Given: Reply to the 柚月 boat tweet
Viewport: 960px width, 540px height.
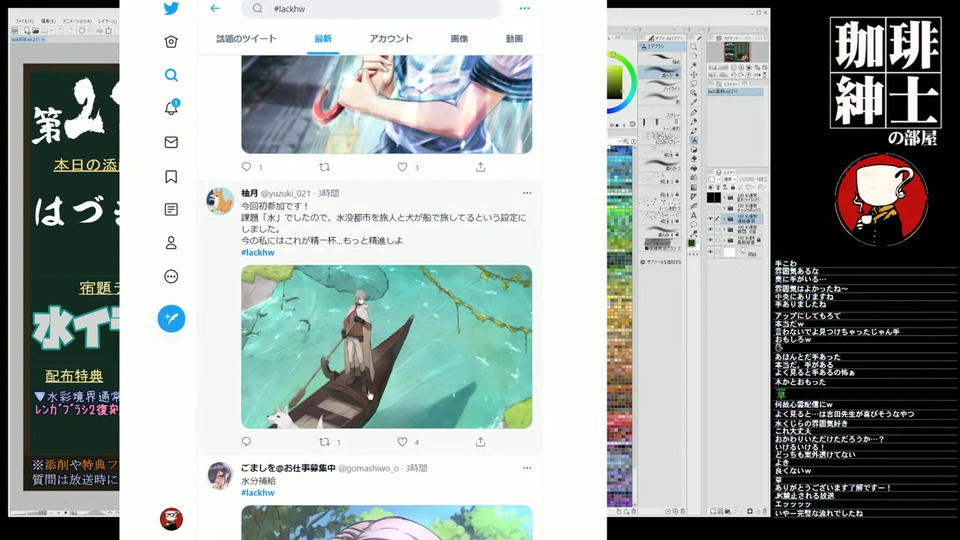Looking at the screenshot, I should (246, 441).
